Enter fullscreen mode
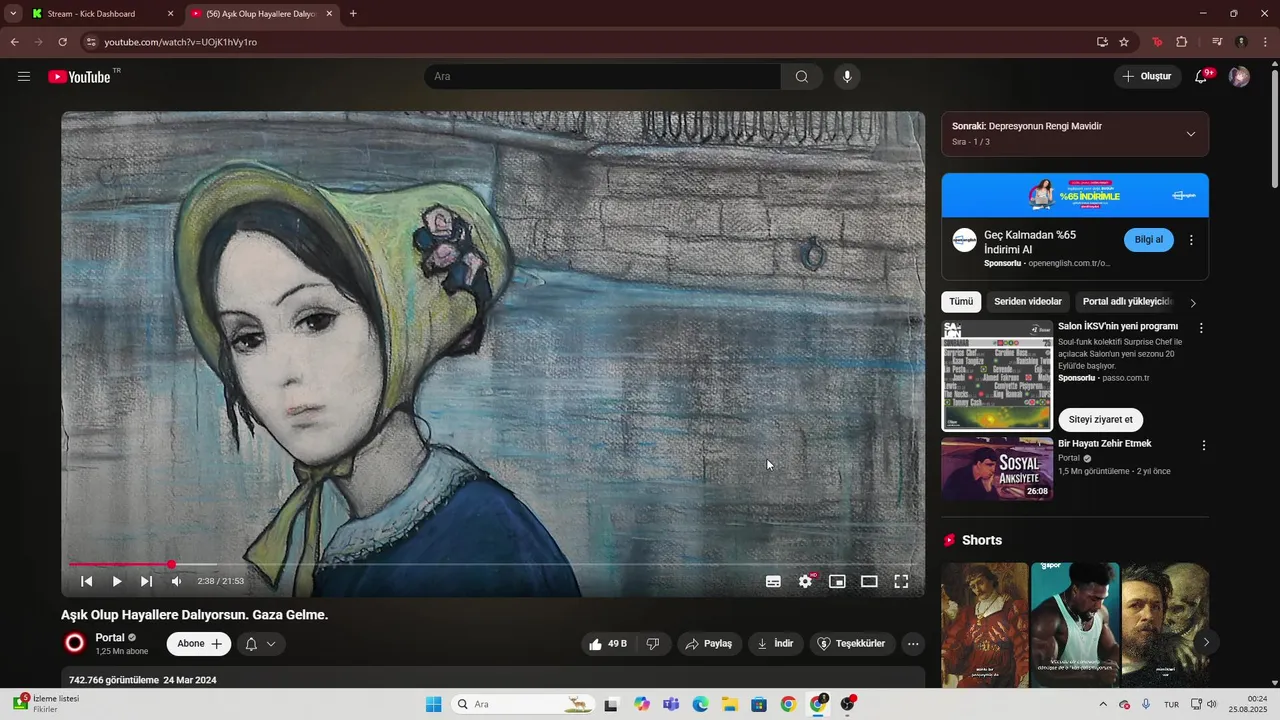 coord(901,581)
